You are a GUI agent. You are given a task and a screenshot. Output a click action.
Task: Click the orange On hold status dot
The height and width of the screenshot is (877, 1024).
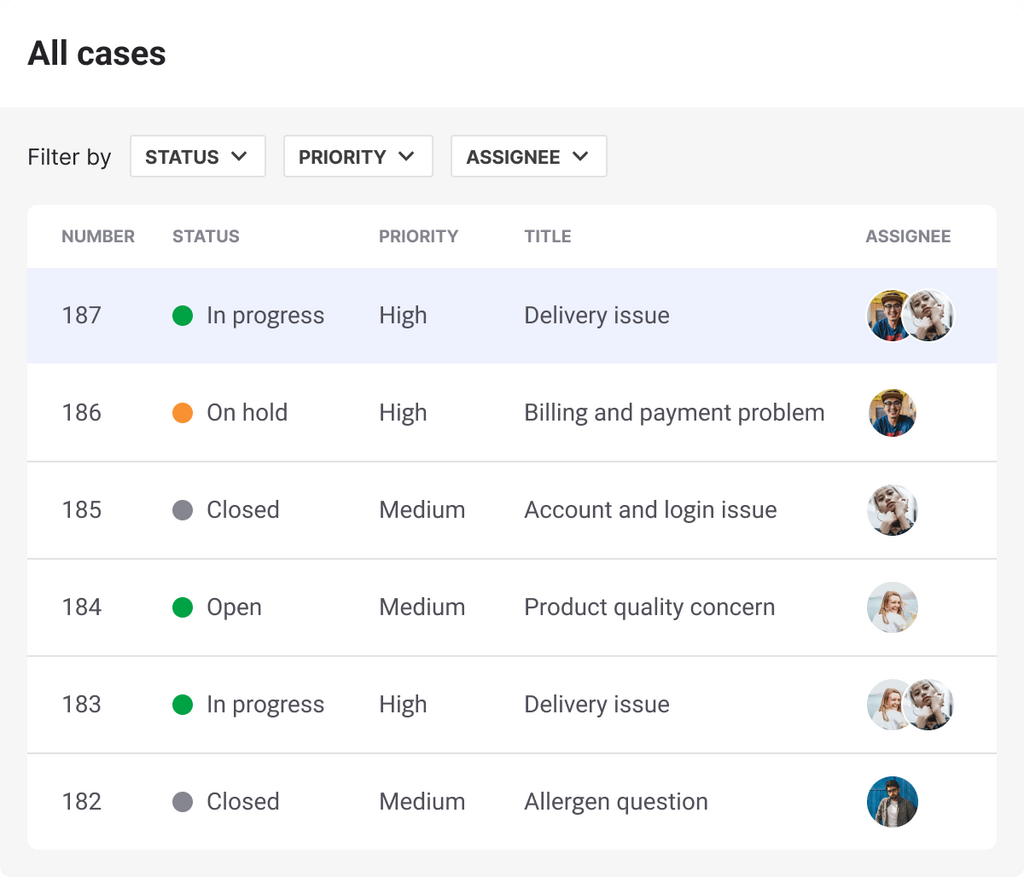[182, 413]
